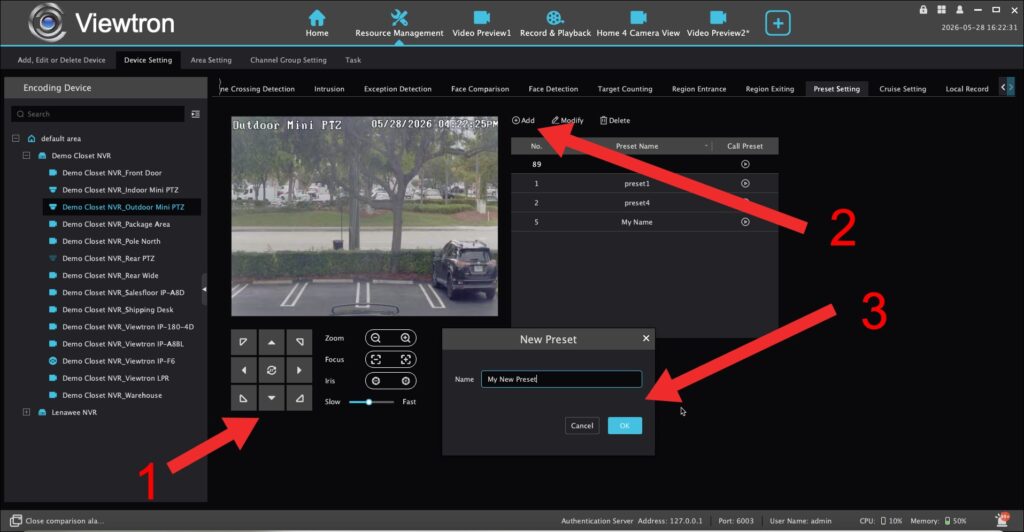Collapse the default area tree node
1024x532 pixels.
click(x=16, y=138)
